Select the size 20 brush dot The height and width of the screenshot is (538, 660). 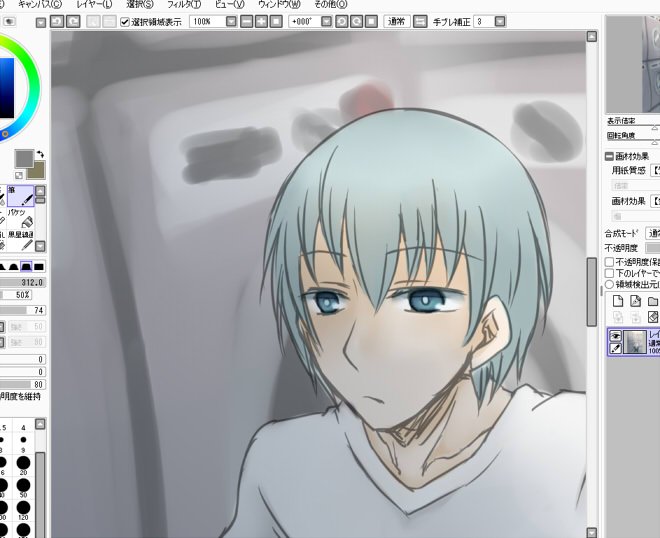(x=23, y=463)
